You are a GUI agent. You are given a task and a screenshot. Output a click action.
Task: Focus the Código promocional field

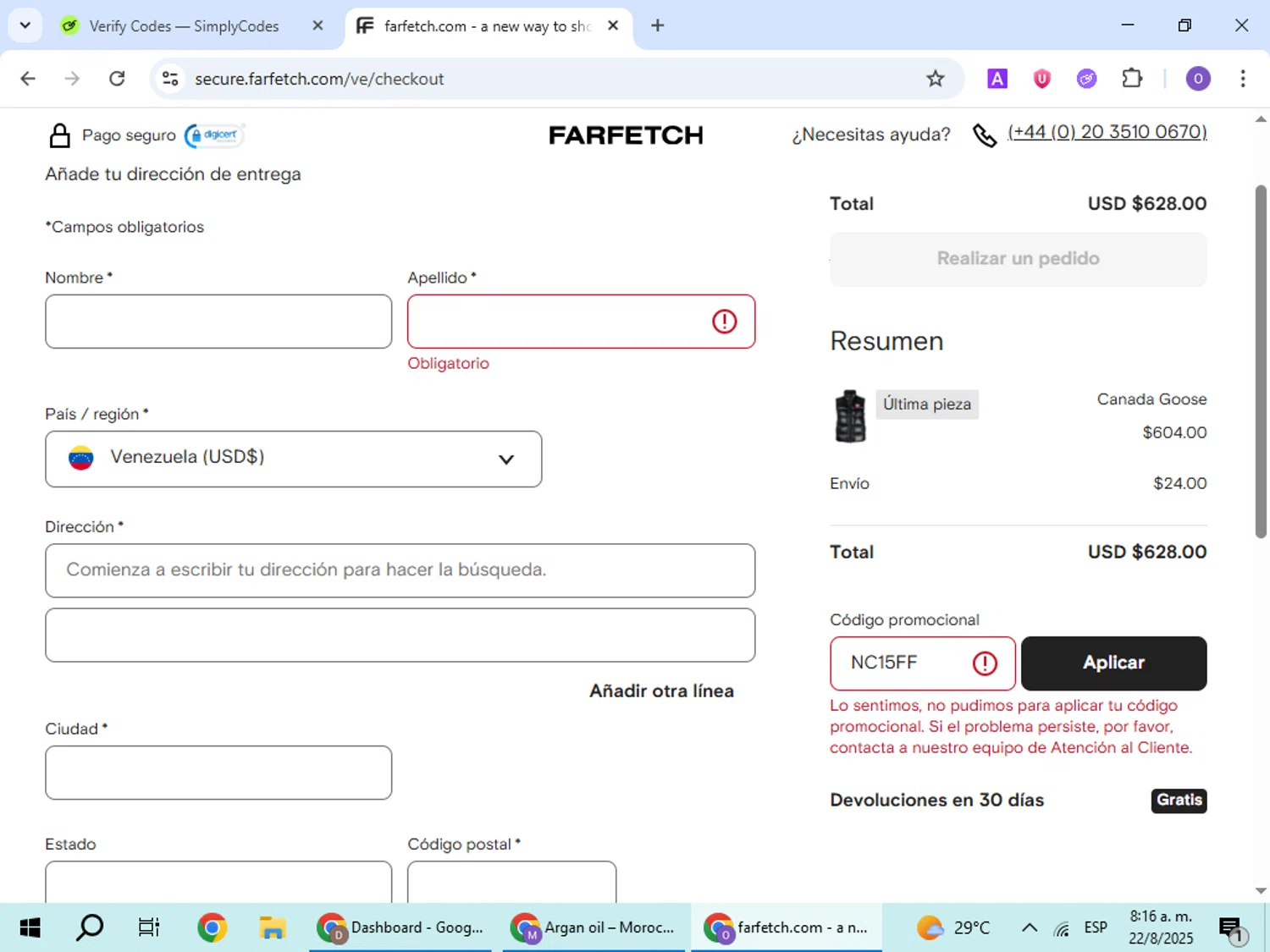point(922,663)
